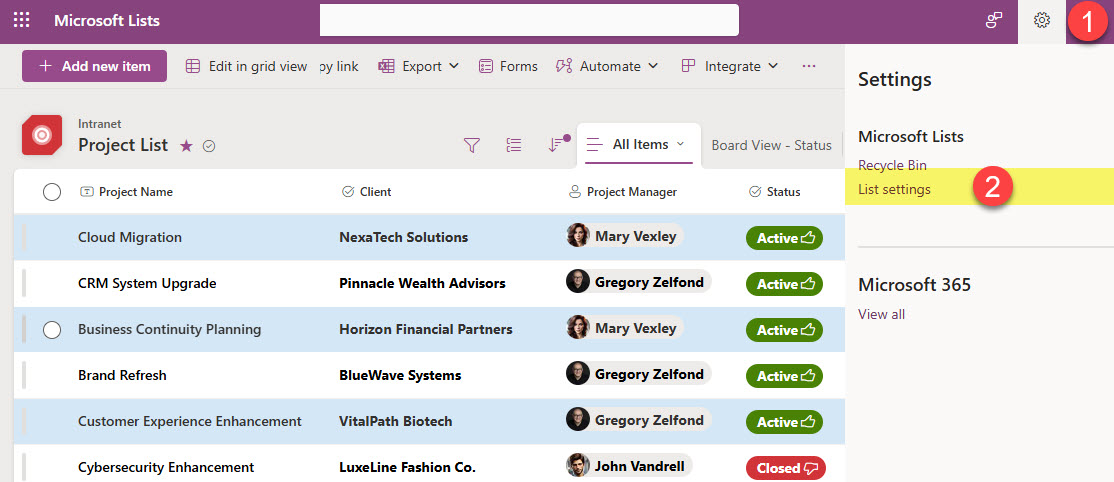Expand the Integrate dropdown

pyautogui.click(x=773, y=66)
